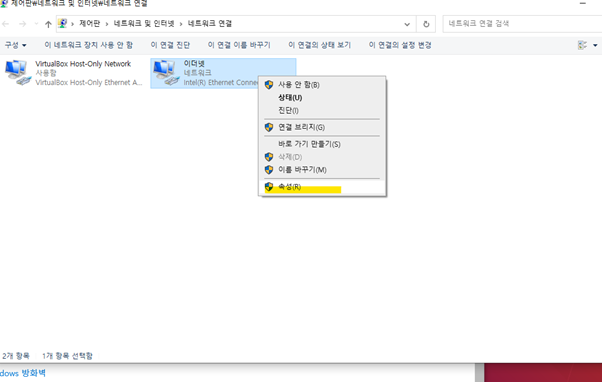602x382 pixels.
Task: Click 이 연결의 설정 변경 toolbar button
Action: 400,45
